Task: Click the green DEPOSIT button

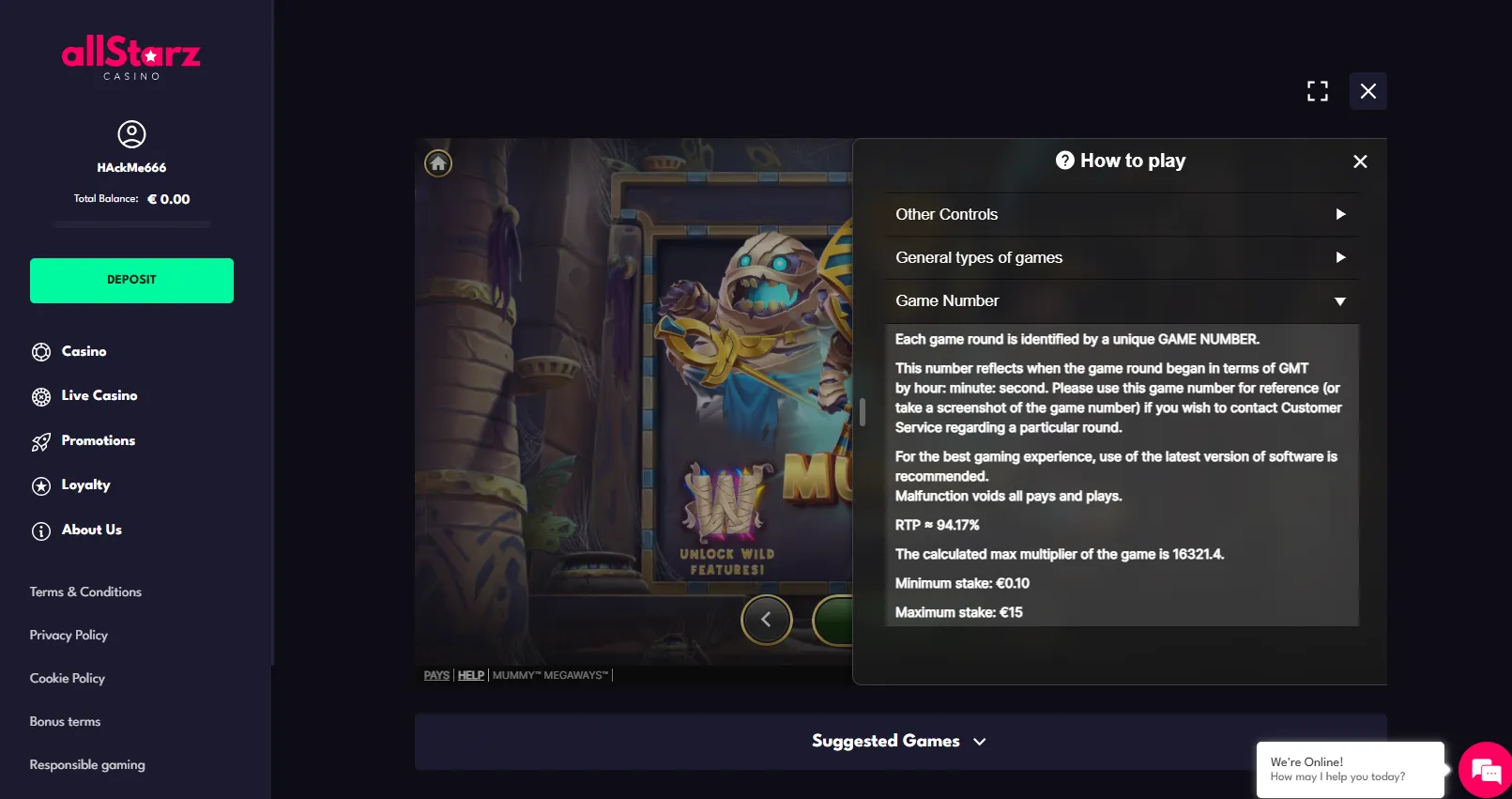Action: 131,281
